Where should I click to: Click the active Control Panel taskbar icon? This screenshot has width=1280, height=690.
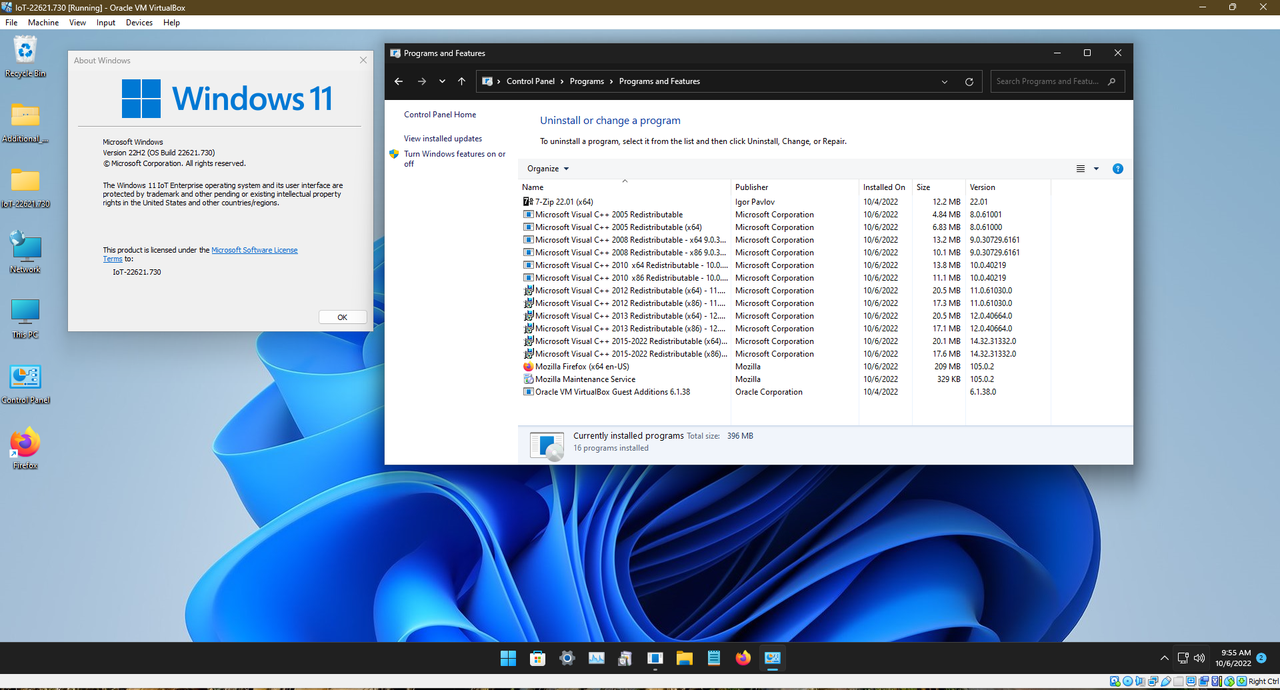coord(772,658)
